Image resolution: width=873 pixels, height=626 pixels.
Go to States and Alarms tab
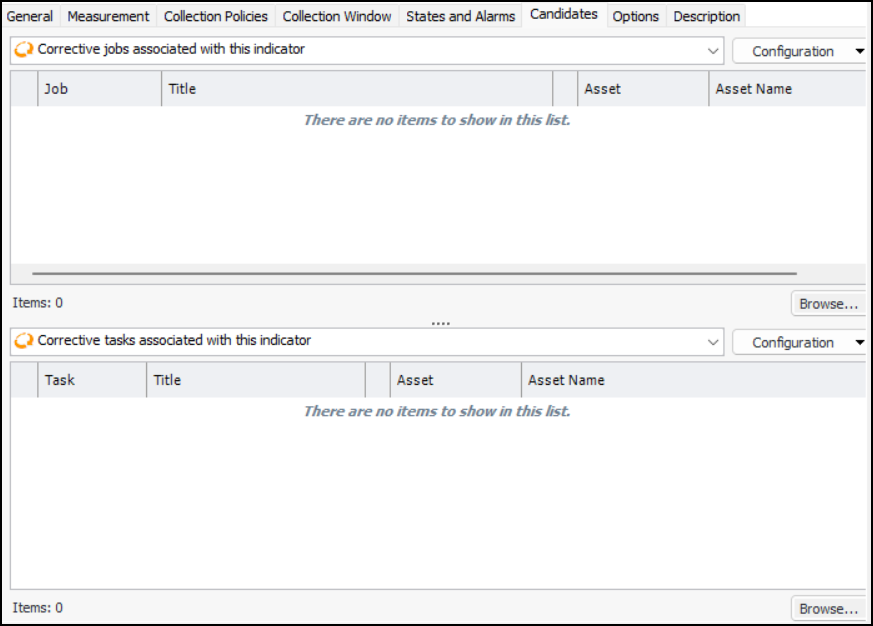click(x=460, y=16)
